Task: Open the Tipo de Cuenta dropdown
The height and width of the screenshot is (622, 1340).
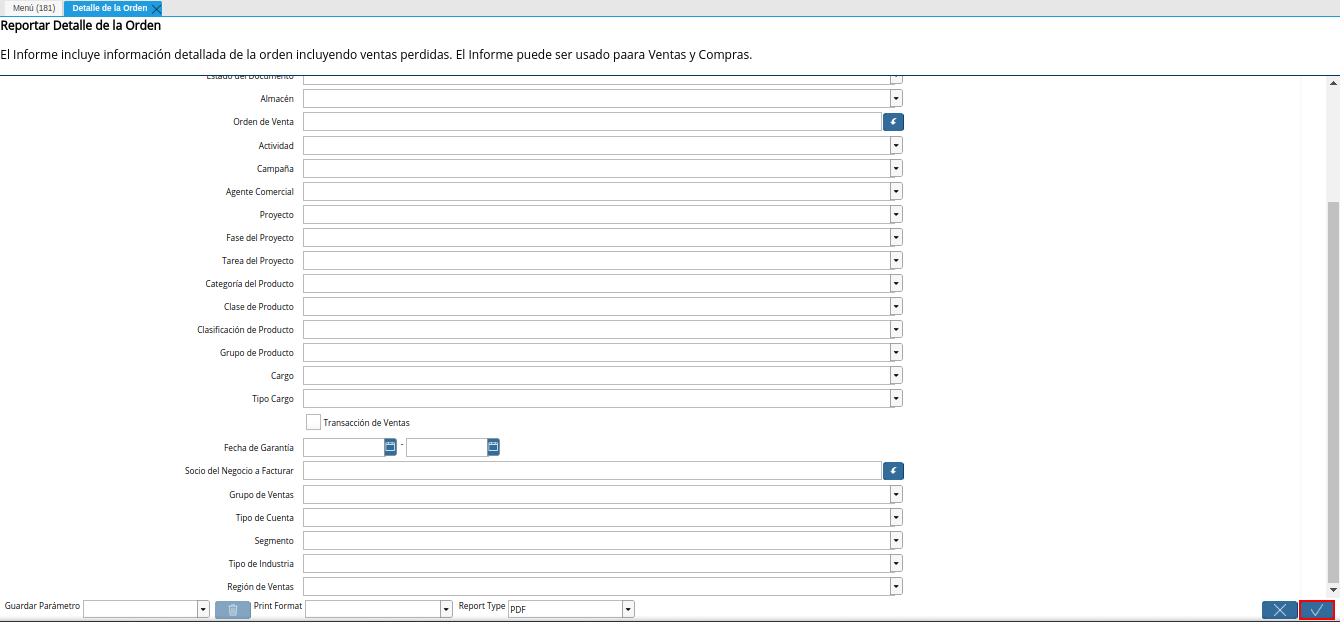Action: pos(896,517)
